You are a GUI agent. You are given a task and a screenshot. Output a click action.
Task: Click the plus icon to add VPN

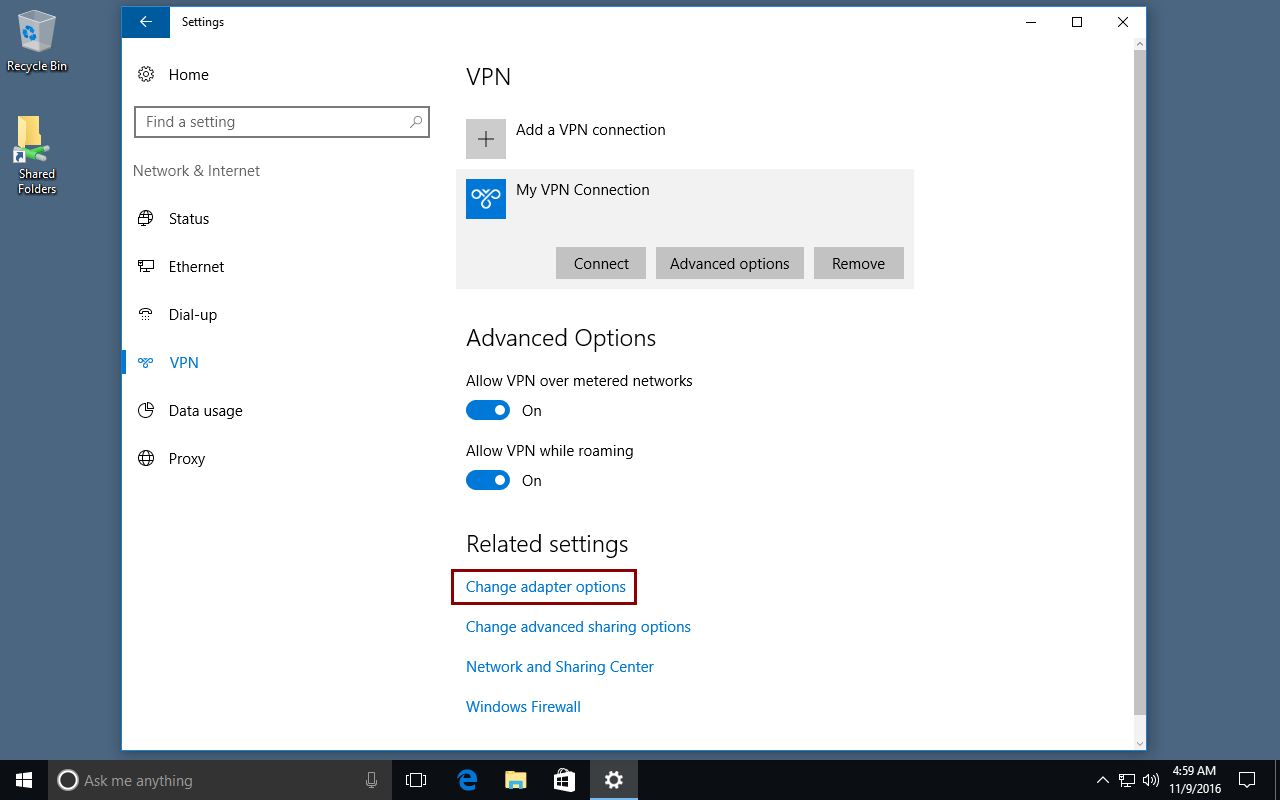486,139
